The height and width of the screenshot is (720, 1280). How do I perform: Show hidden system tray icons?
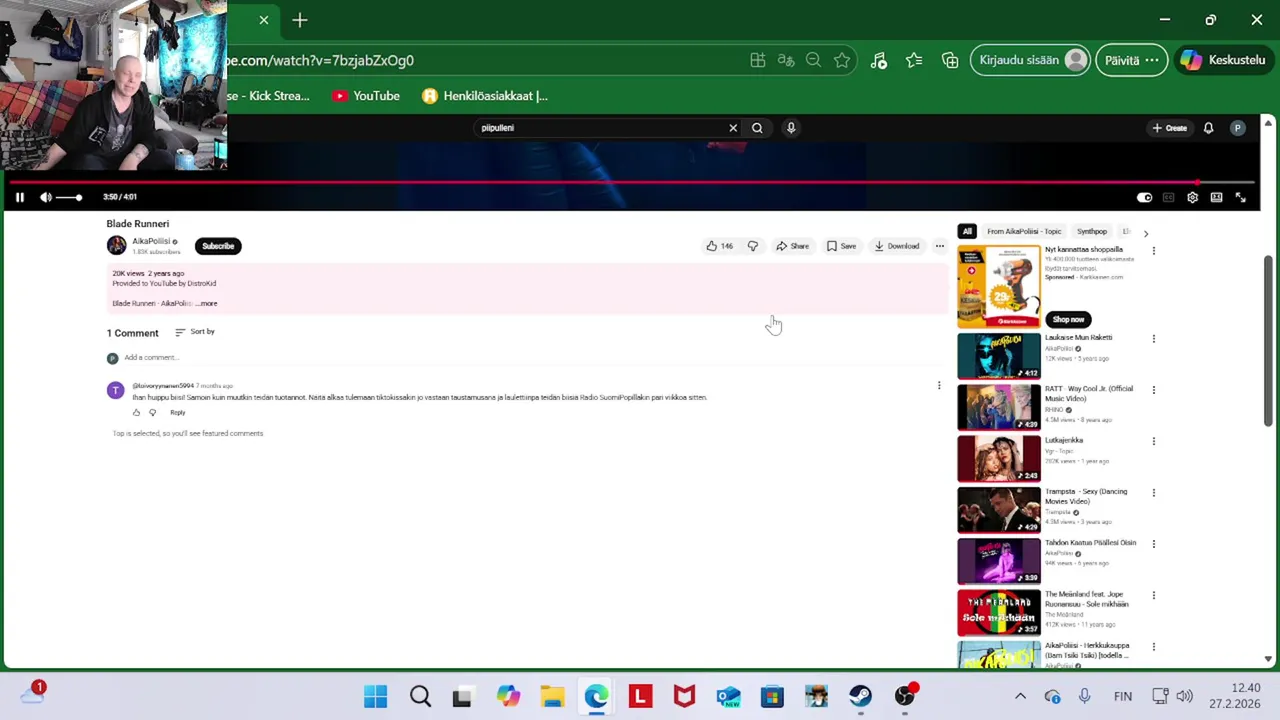pos(1020,696)
